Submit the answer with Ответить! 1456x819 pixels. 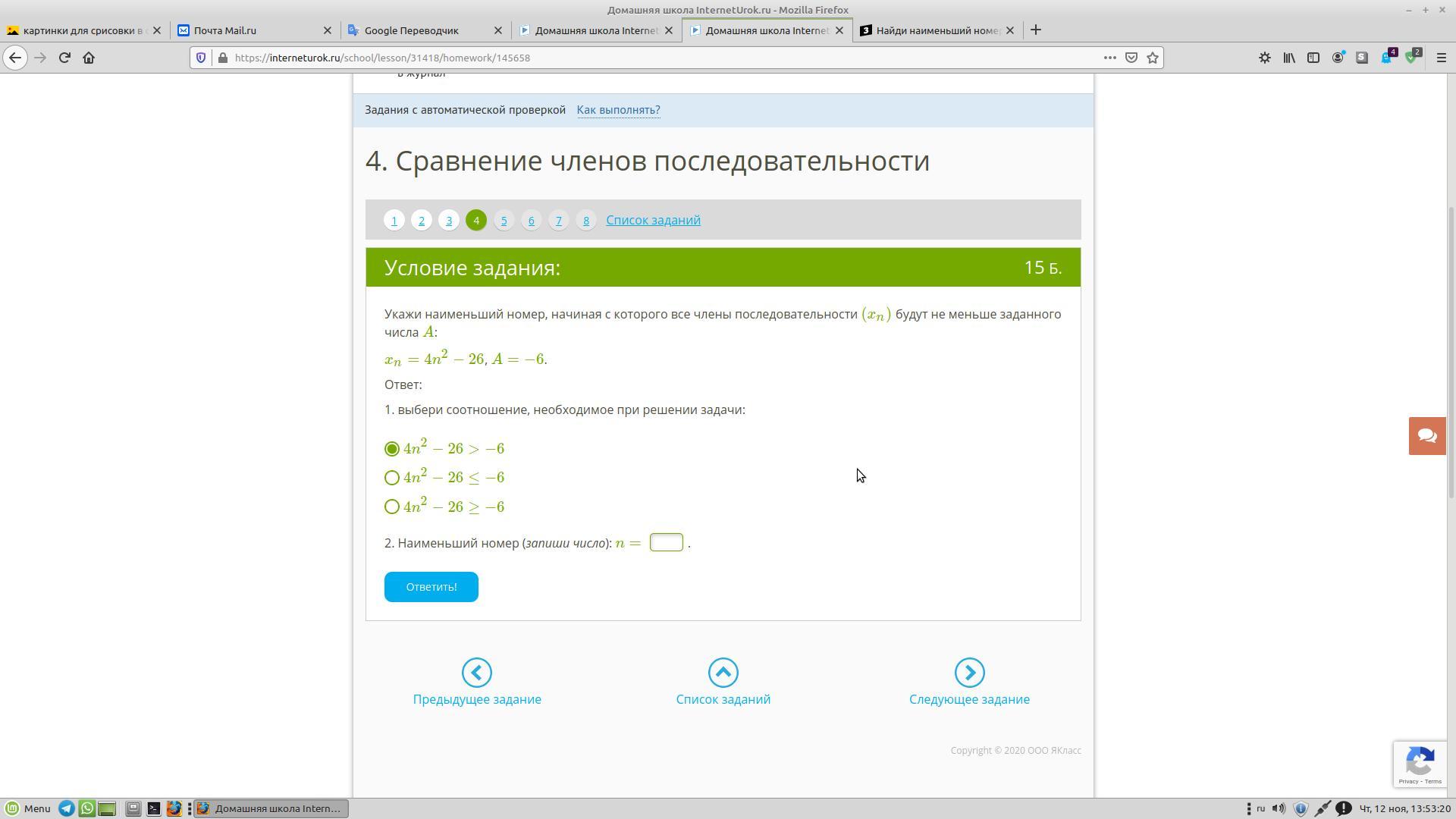[431, 587]
